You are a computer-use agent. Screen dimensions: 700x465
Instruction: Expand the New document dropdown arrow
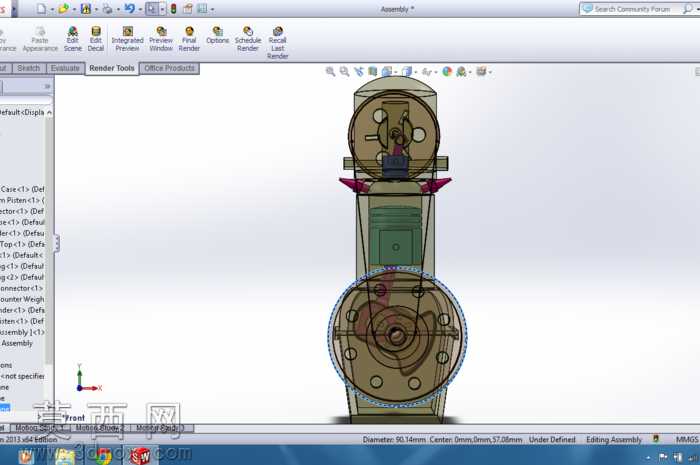click(x=52, y=9)
